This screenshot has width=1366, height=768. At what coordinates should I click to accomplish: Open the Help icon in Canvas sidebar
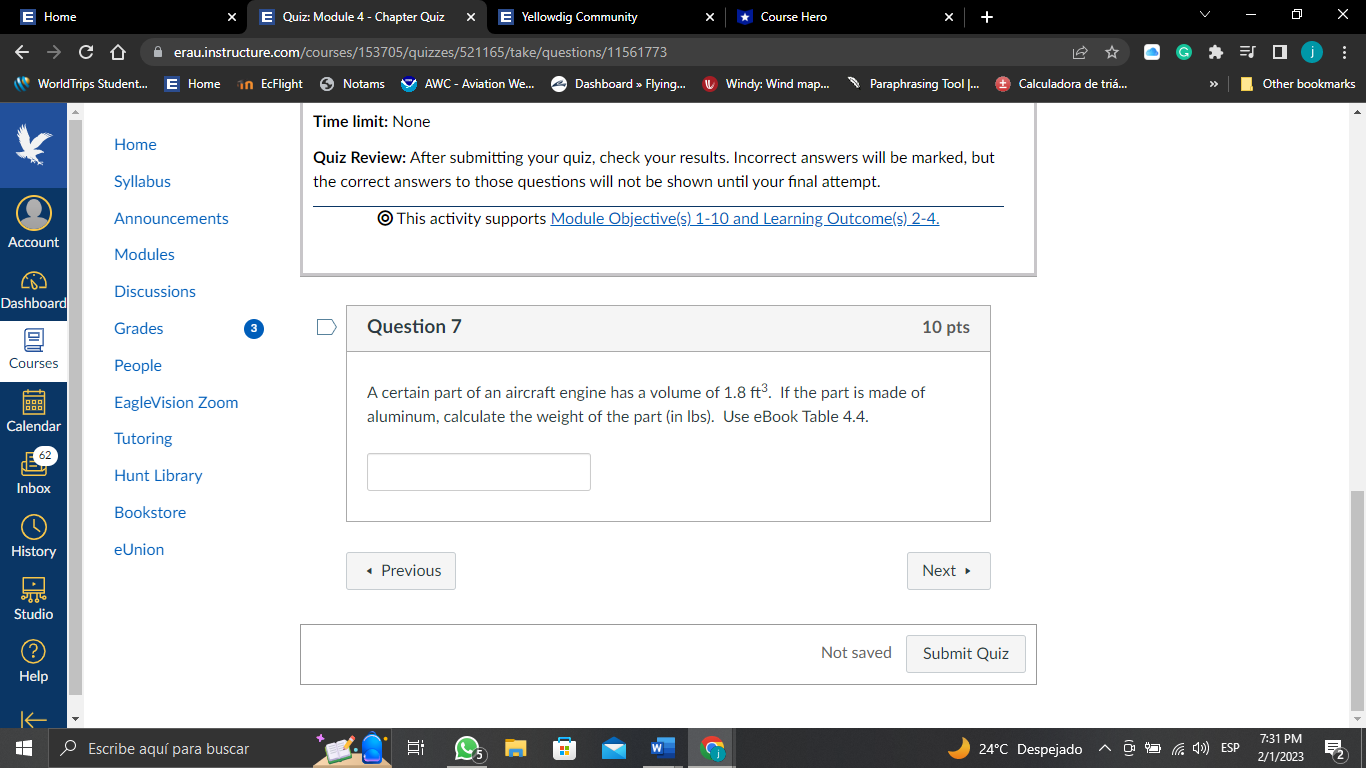pyautogui.click(x=33, y=660)
